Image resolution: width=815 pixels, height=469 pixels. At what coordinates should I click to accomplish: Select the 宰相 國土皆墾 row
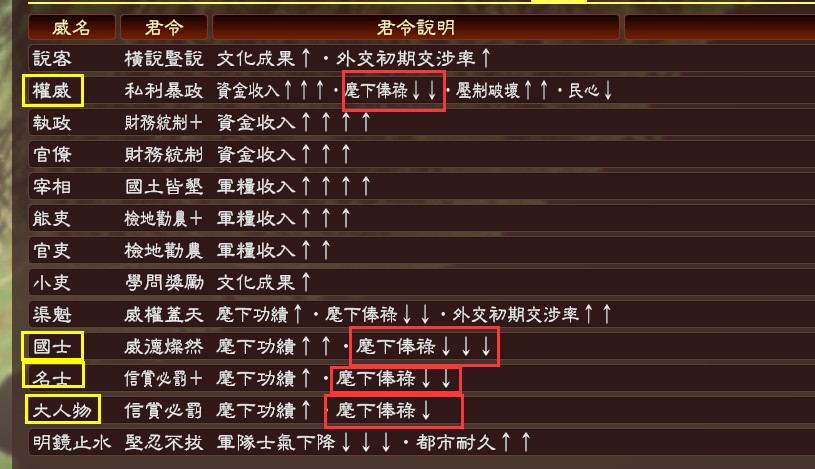(x=422, y=187)
